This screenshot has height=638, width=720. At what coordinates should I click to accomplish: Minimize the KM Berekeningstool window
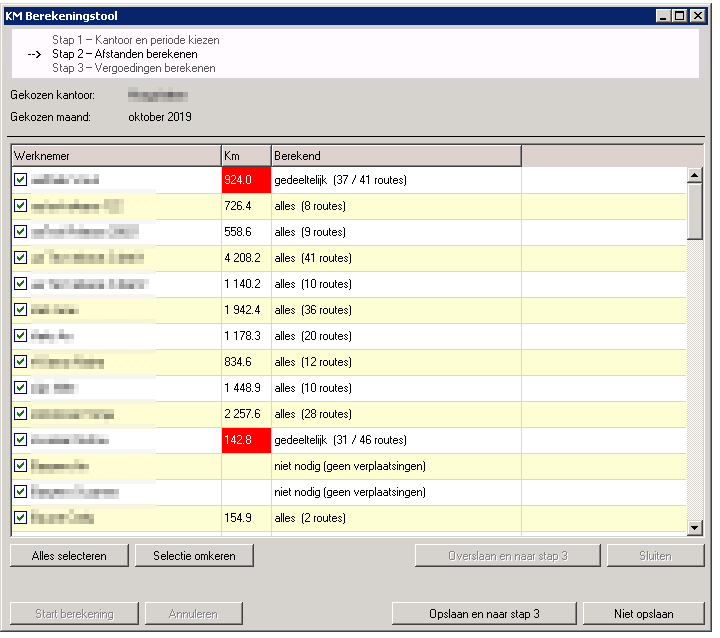662,16
